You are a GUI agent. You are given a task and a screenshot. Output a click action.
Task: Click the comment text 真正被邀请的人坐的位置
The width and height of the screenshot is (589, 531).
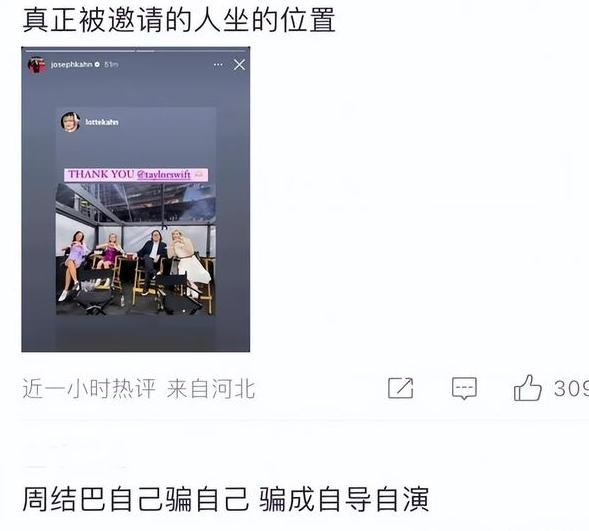[179, 20]
